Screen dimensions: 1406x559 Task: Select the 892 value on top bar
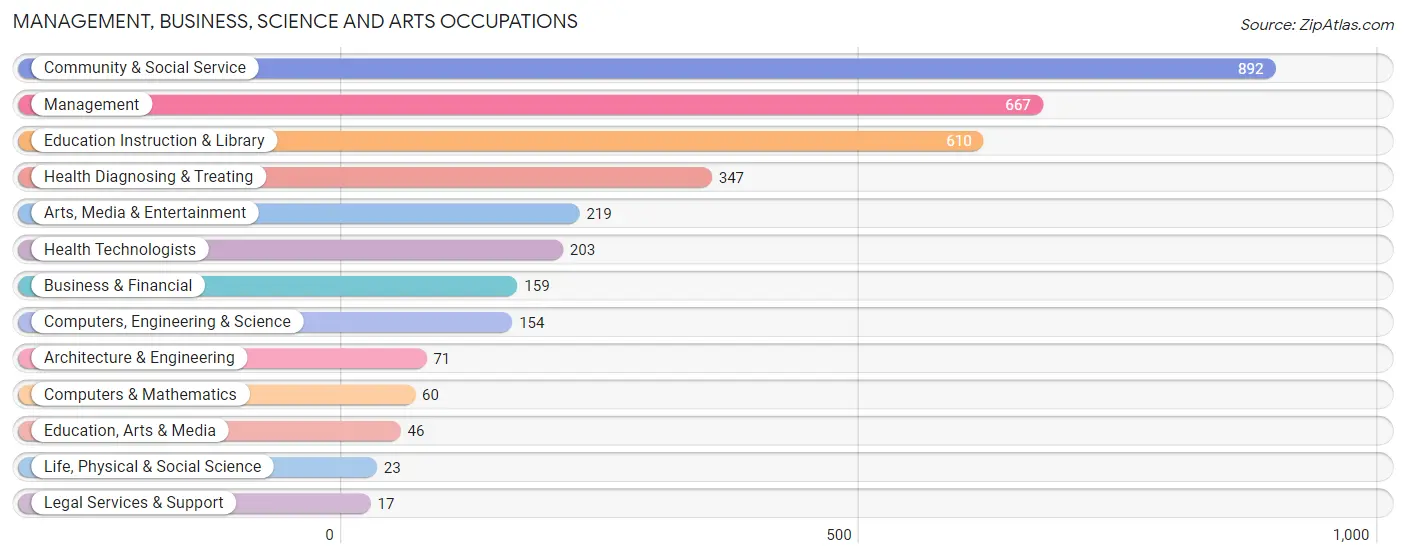[x=1250, y=69]
